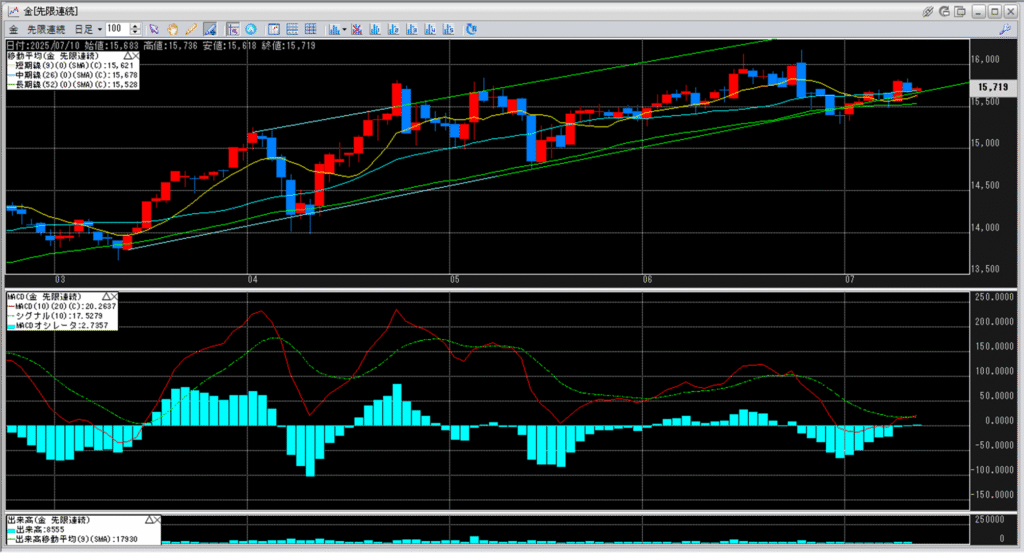1024x553 pixels.
Task: Close the 移動平均 indicator legend
Action: click(x=135, y=56)
